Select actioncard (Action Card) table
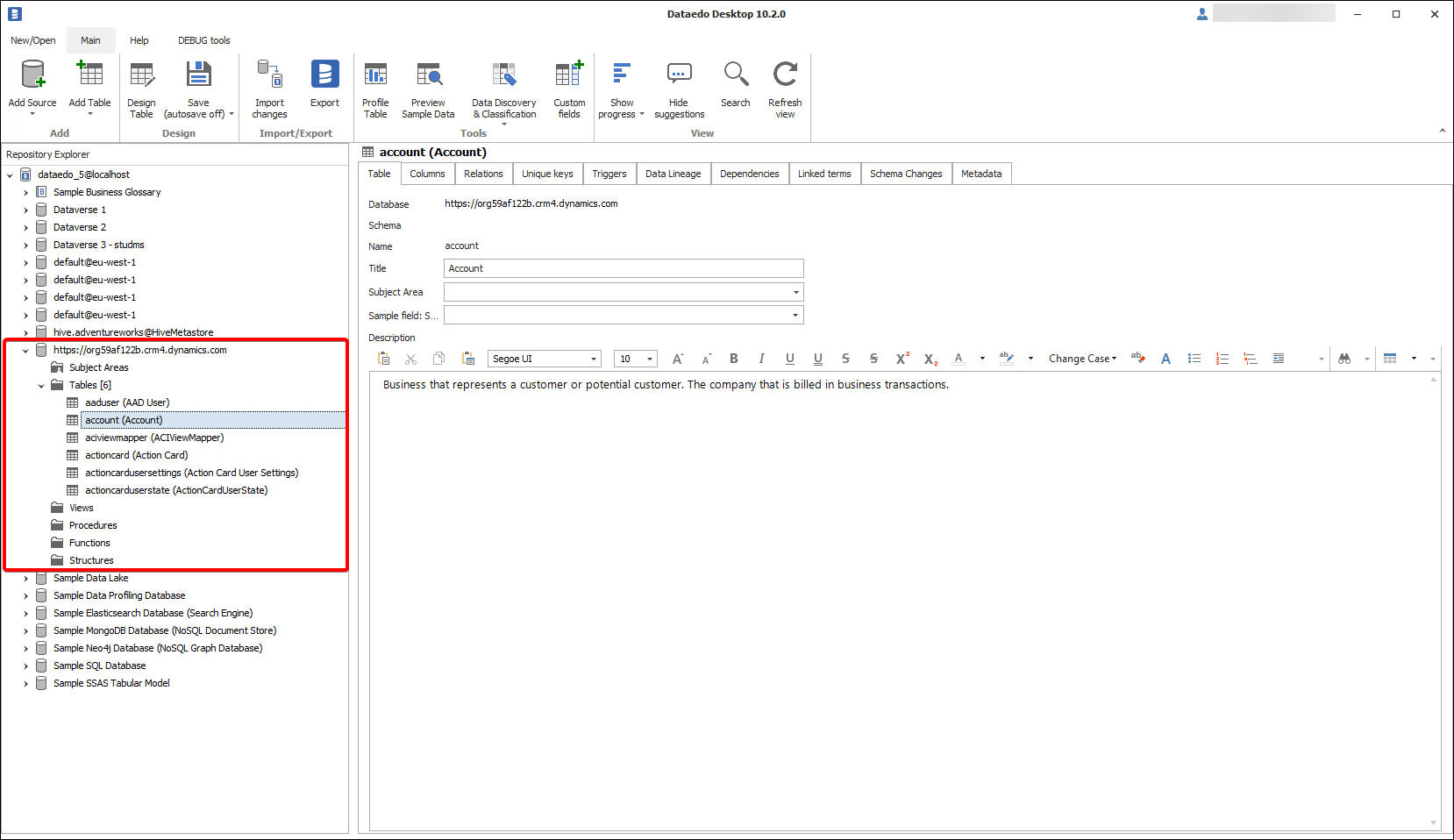Screen dimensions: 1454x840 click(136, 455)
